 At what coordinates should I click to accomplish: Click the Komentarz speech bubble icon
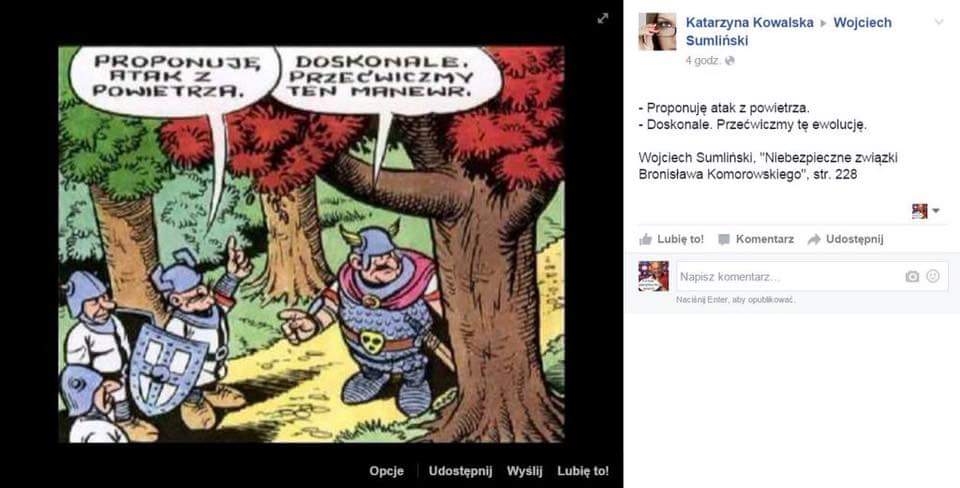click(724, 239)
